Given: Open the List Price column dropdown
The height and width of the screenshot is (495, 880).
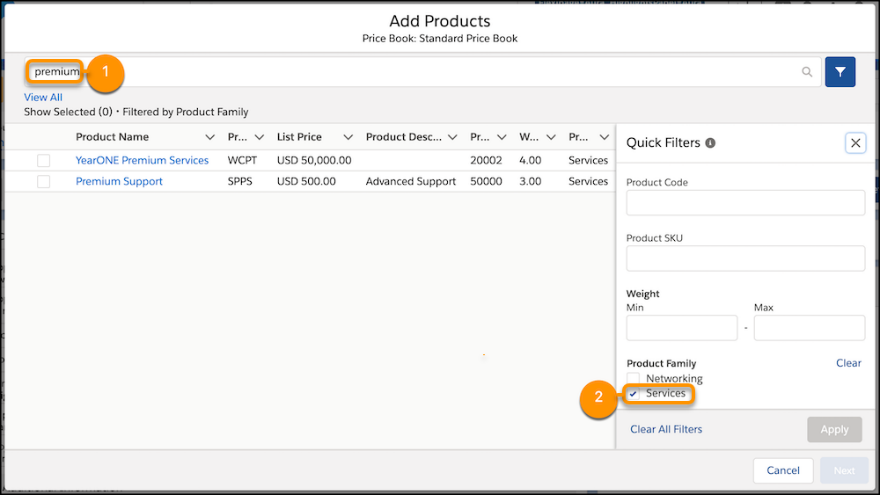Looking at the screenshot, I should [x=348, y=137].
